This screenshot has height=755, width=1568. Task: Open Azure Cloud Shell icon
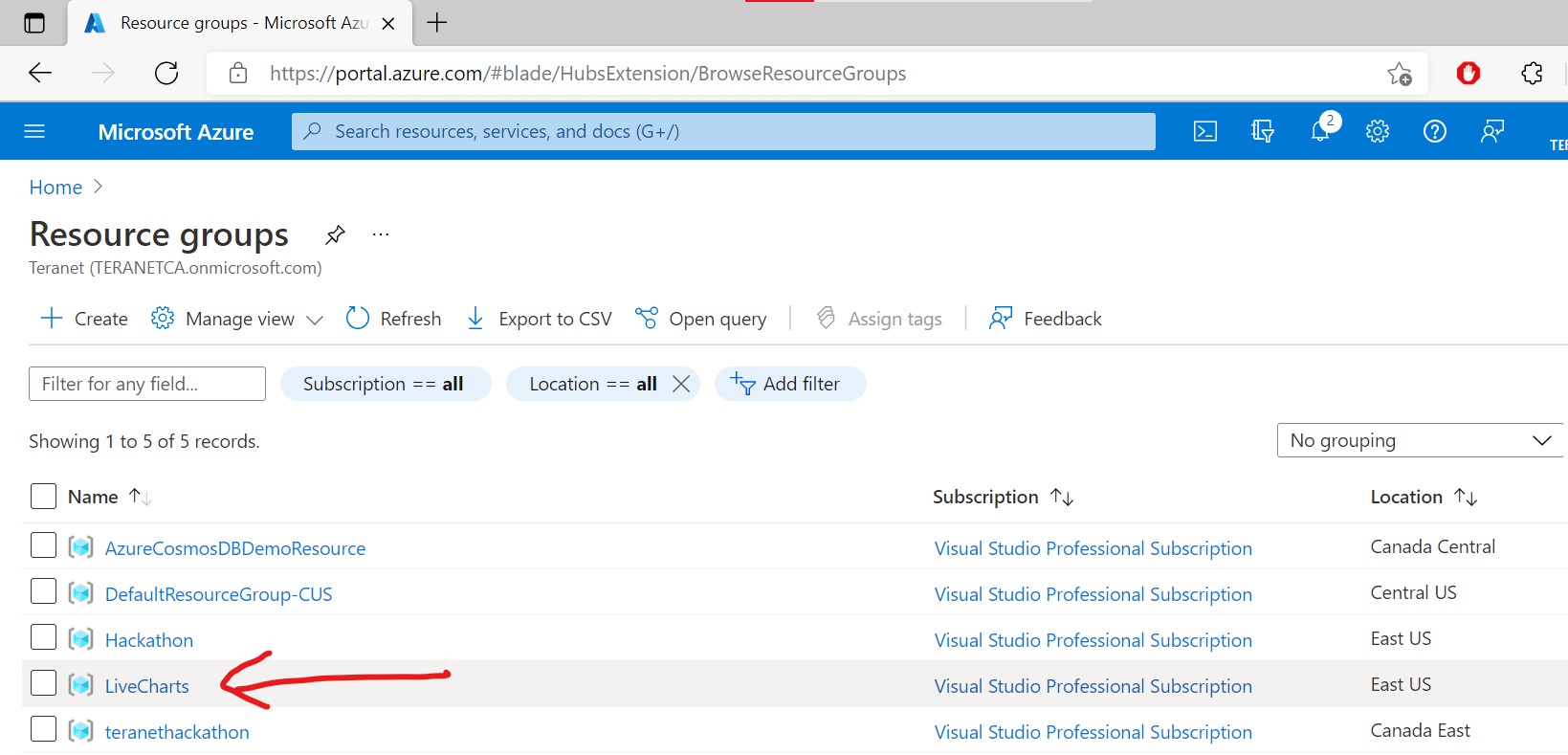(x=1205, y=131)
